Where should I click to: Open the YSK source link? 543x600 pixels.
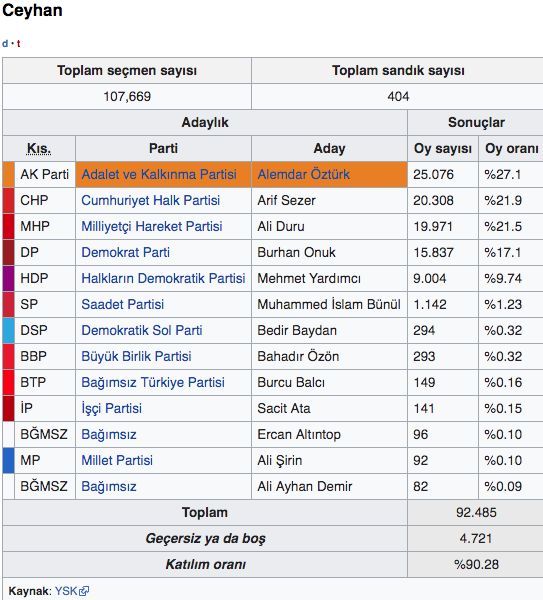point(66,591)
